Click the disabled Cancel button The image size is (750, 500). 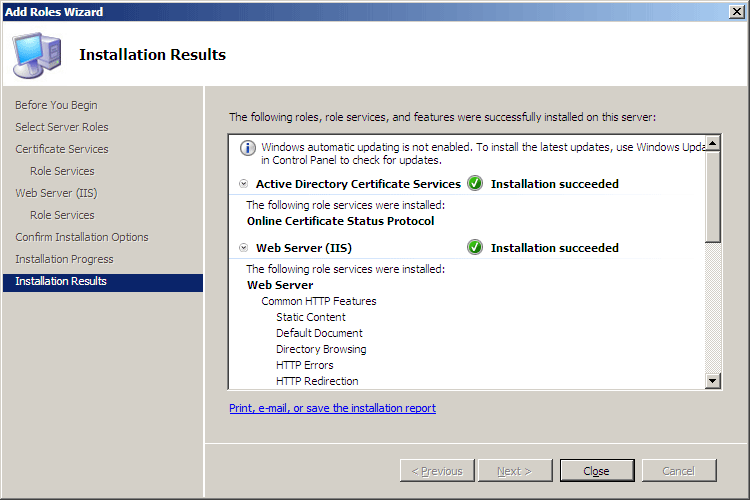point(678,471)
